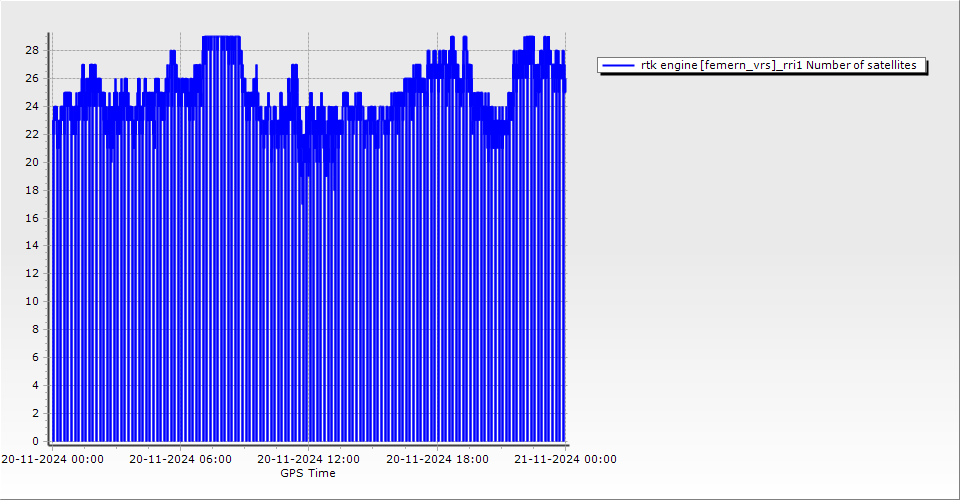This screenshot has height=500, width=960.
Task: Select the '21-11-2024 00:00' time label
Action: (564, 459)
